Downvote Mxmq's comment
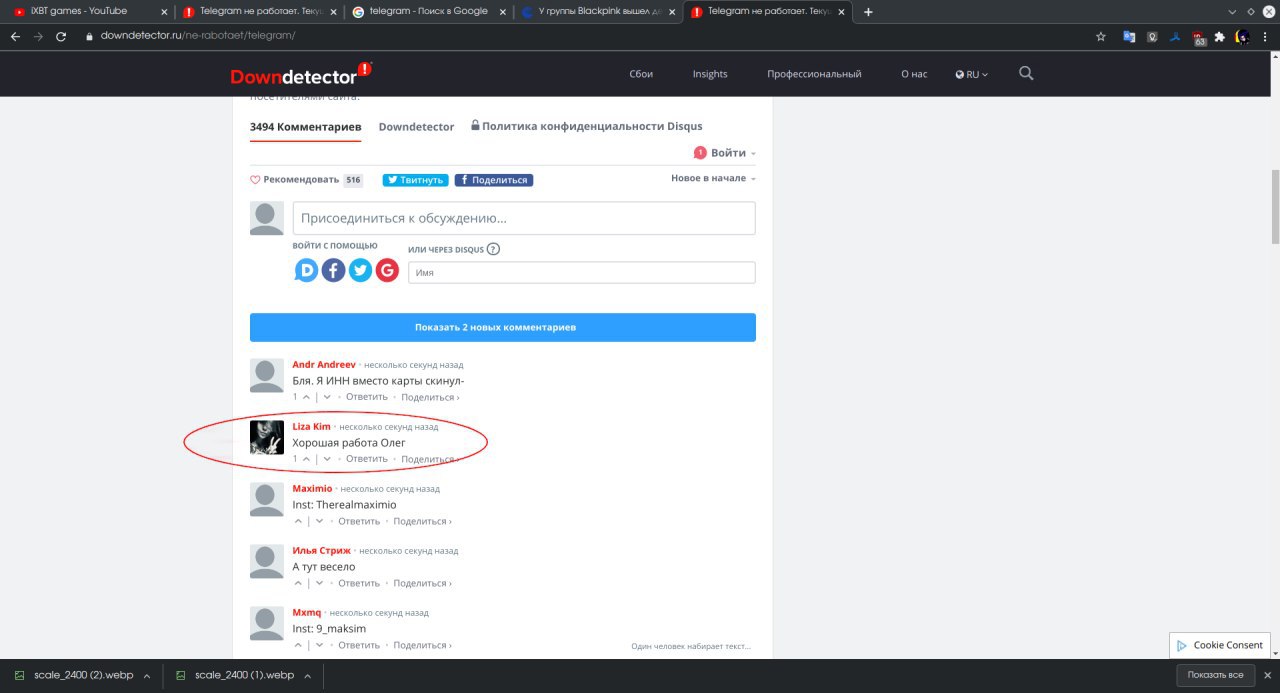 [x=319, y=645]
